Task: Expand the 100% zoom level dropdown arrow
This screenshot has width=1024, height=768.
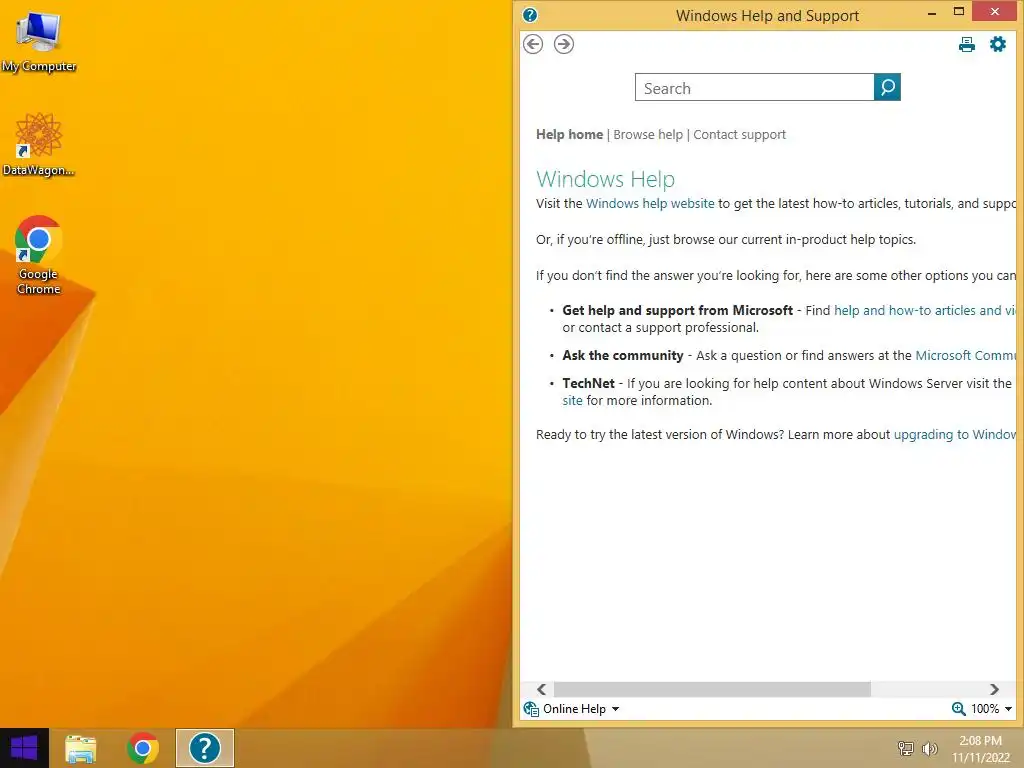Action: pos(1008,709)
